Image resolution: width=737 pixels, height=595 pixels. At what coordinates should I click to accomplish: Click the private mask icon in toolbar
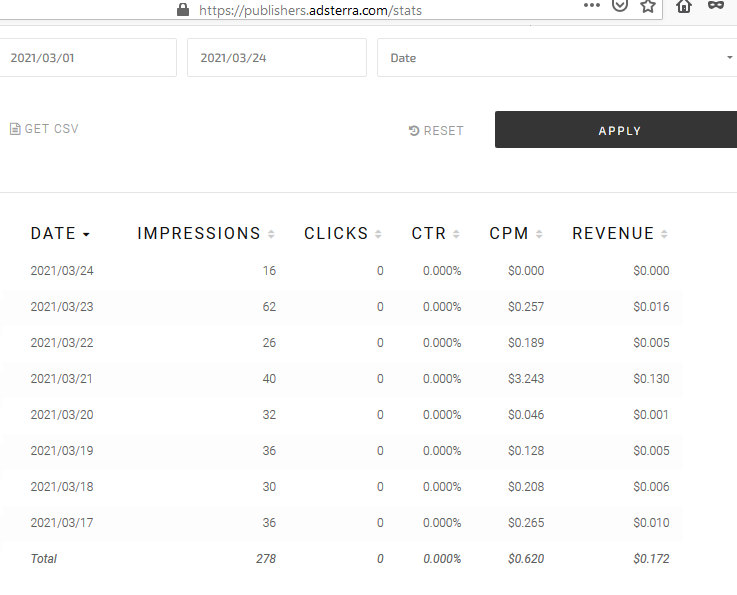point(716,6)
